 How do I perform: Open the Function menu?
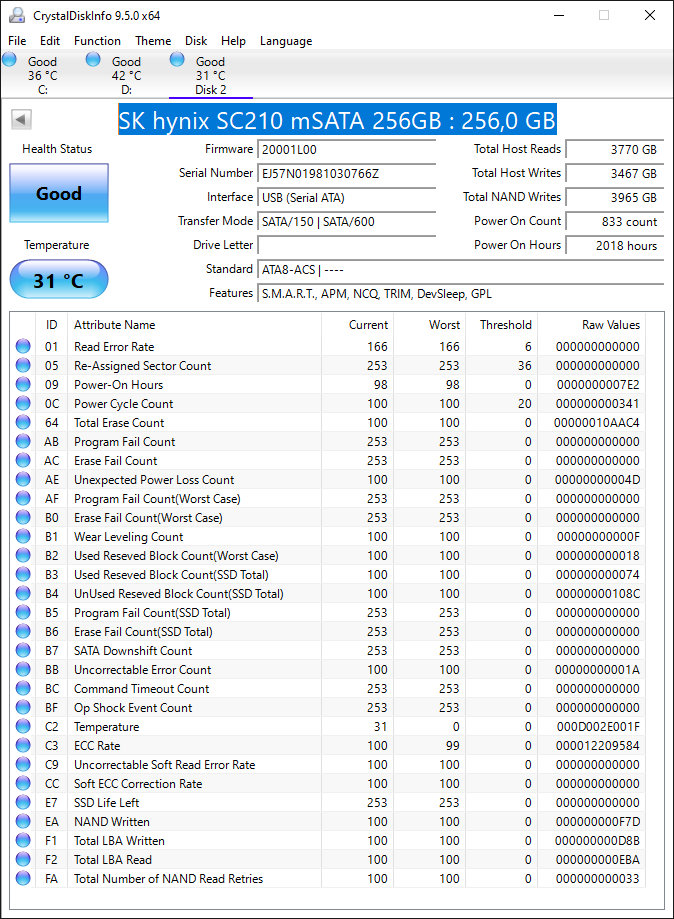[x=97, y=40]
